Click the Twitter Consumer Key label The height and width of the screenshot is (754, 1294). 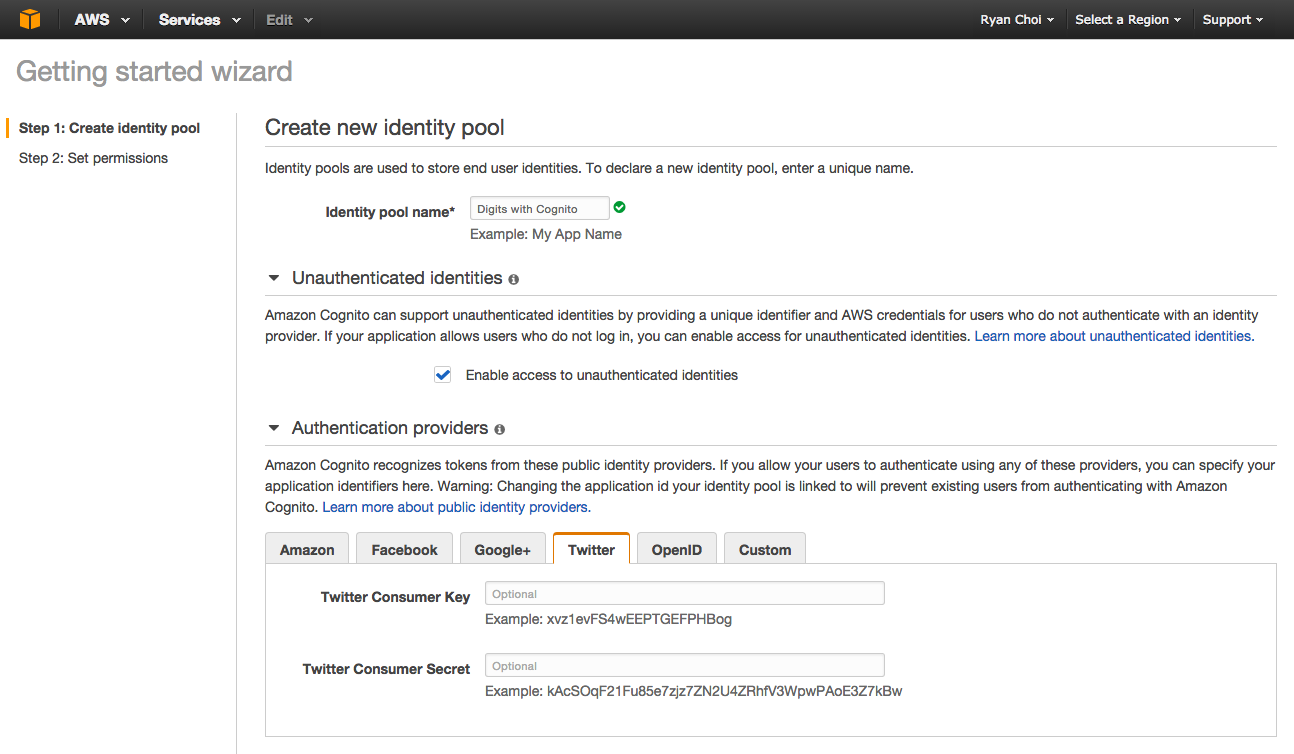click(395, 597)
